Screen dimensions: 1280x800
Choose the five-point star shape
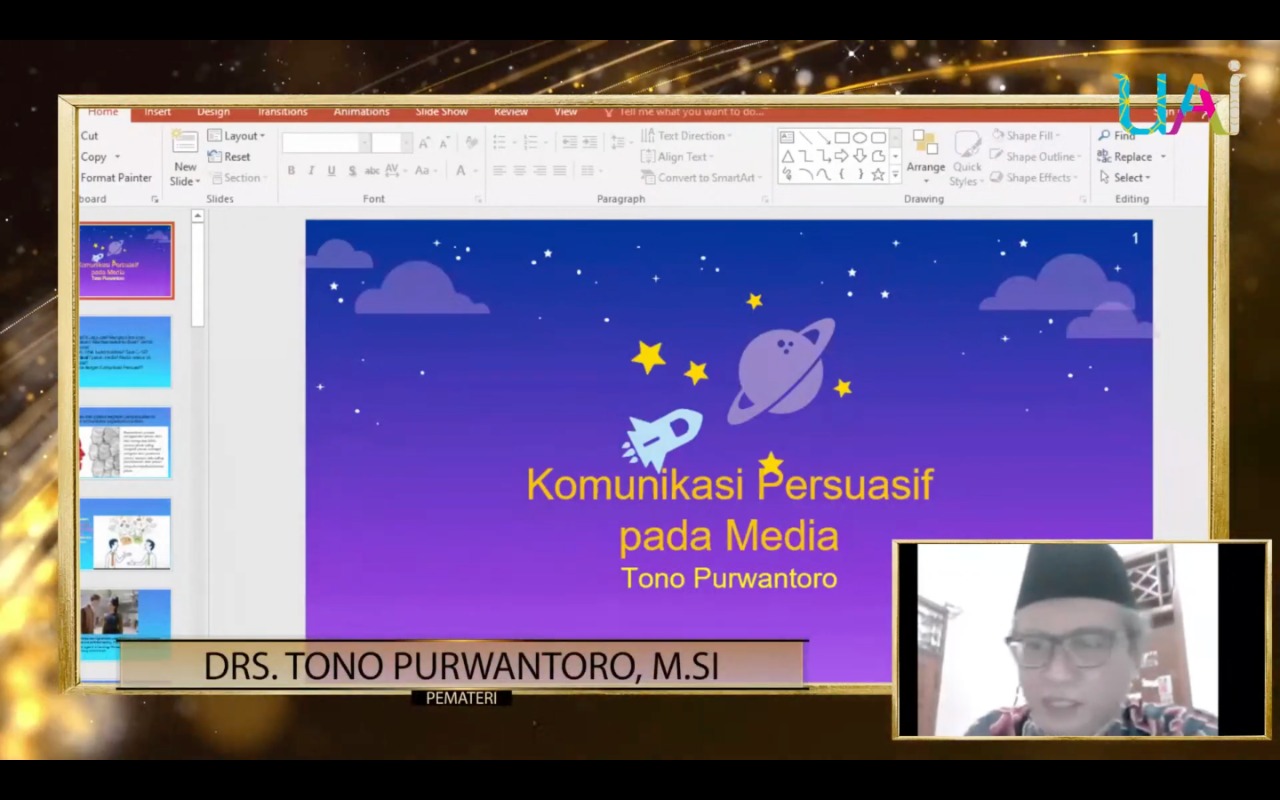[x=878, y=174]
